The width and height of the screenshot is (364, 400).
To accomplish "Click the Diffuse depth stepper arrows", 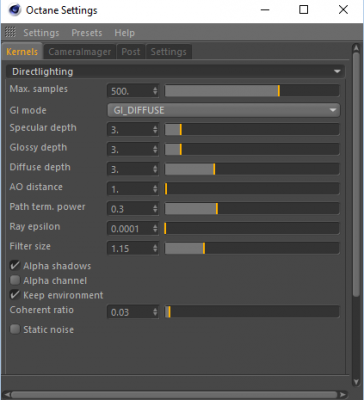I will point(155,169).
